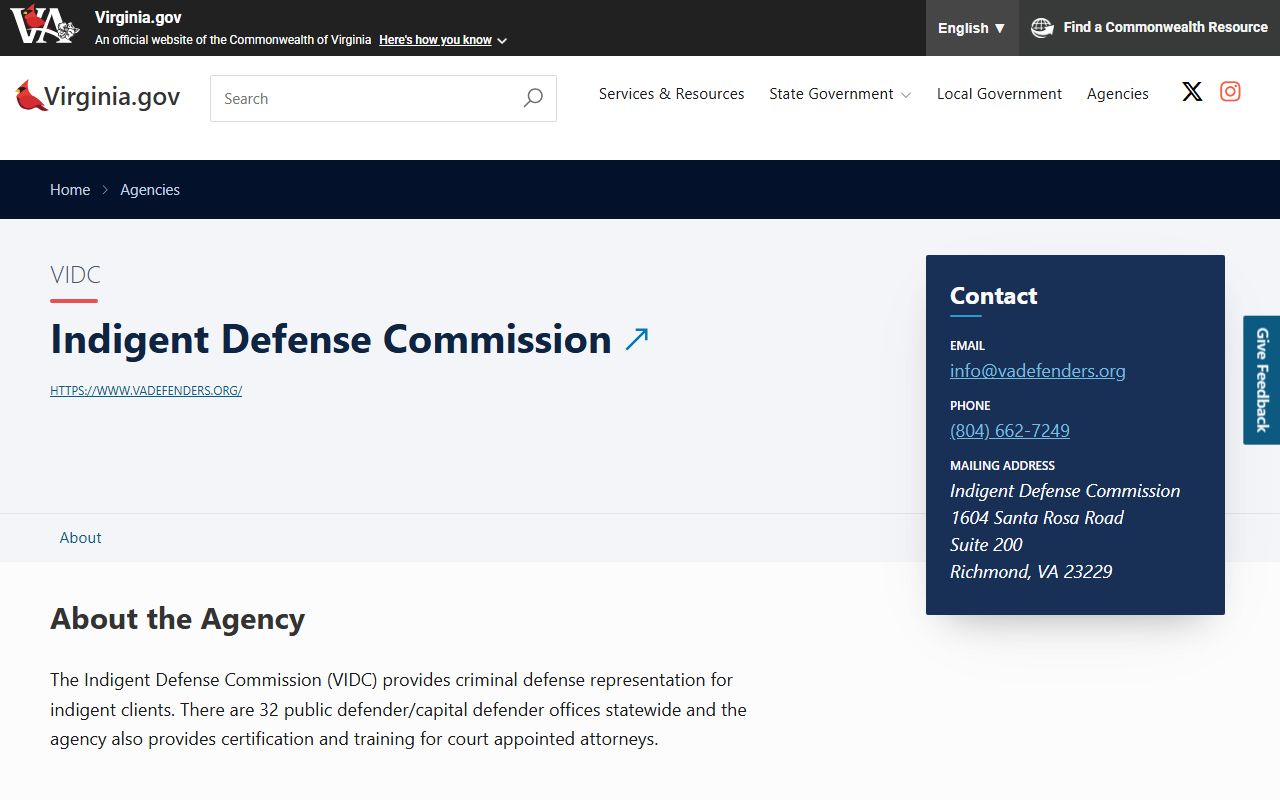This screenshot has height=800, width=1280.
Task: Click the About the Agency heading
Action: pyautogui.click(x=178, y=619)
